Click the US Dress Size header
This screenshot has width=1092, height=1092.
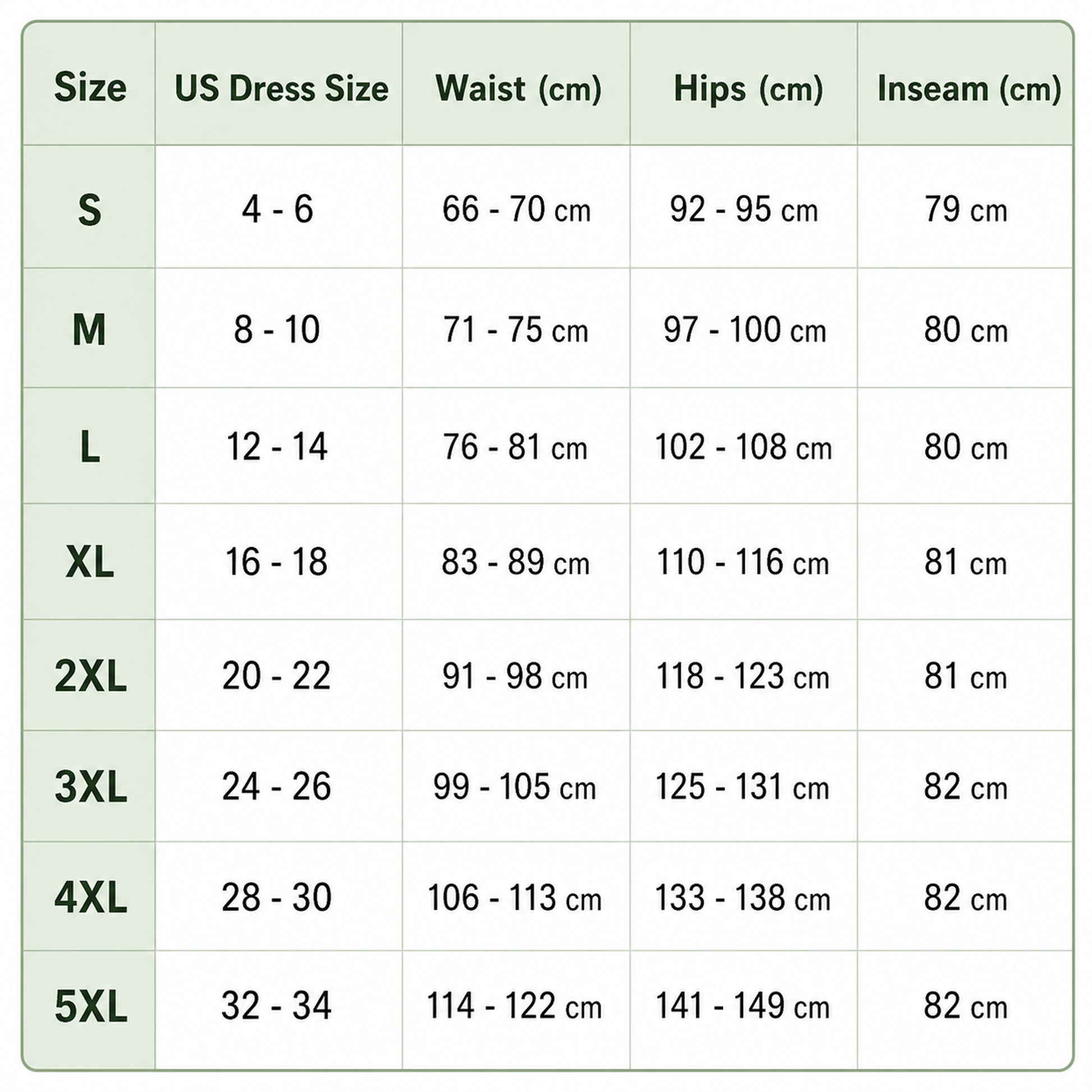point(282,89)
